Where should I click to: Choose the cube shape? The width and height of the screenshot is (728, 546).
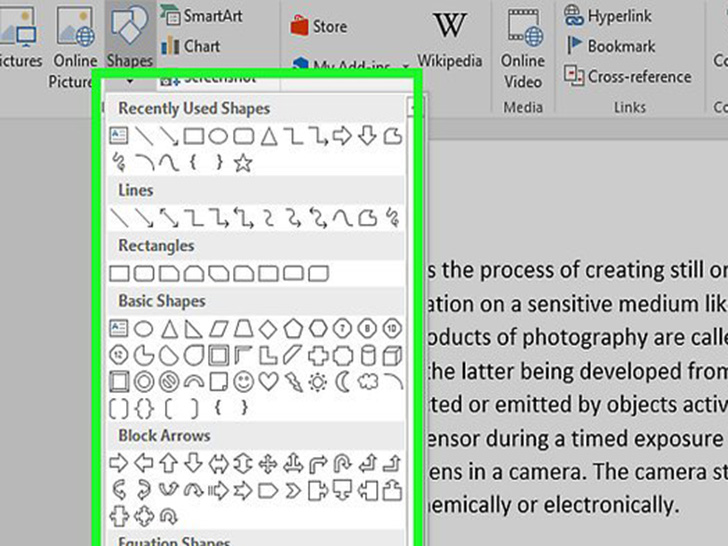click(392, 355)
